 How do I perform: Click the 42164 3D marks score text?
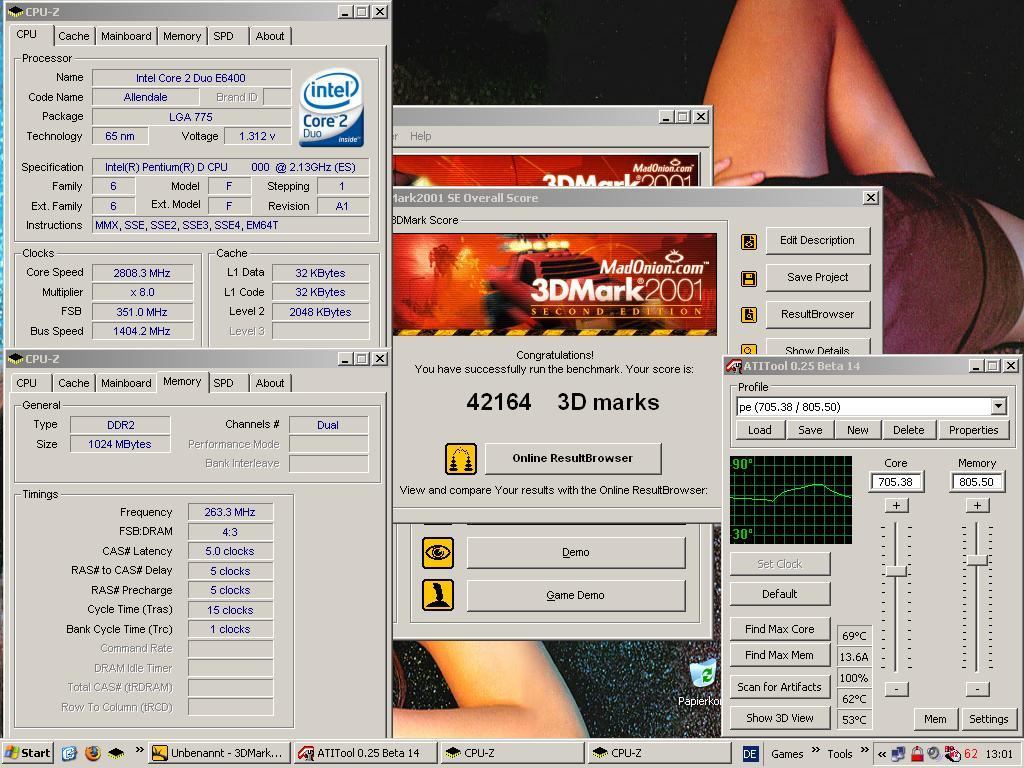[x=563, y=402]
